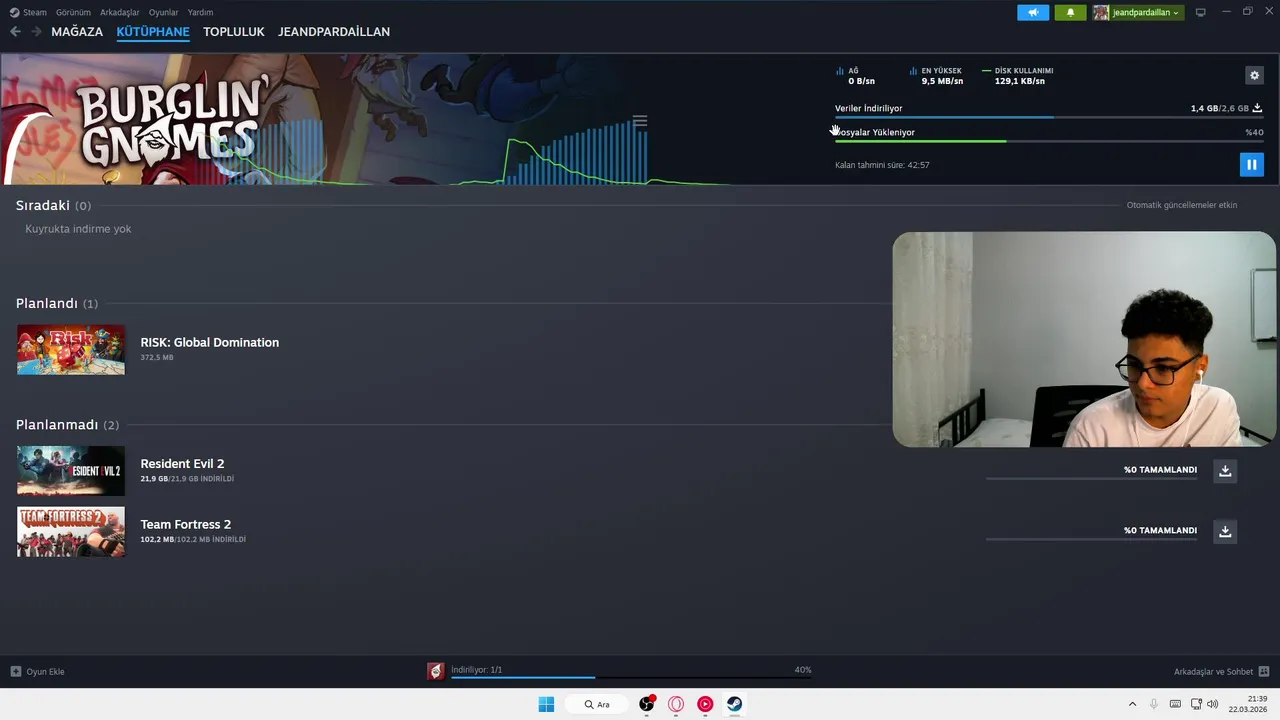This screenshot has height=720, width=1280.
Task: Click the Steam taskbar icon
Action: [x=734, y=704]
